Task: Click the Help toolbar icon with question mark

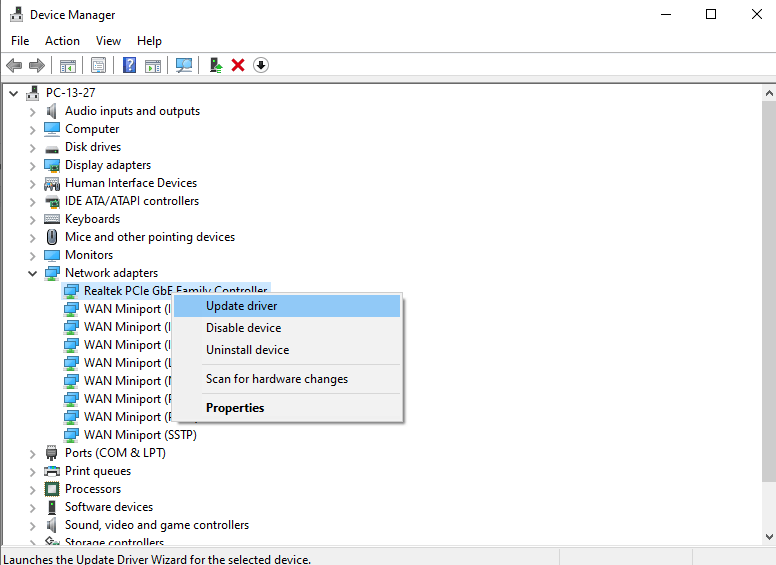Action: [129, 65]
